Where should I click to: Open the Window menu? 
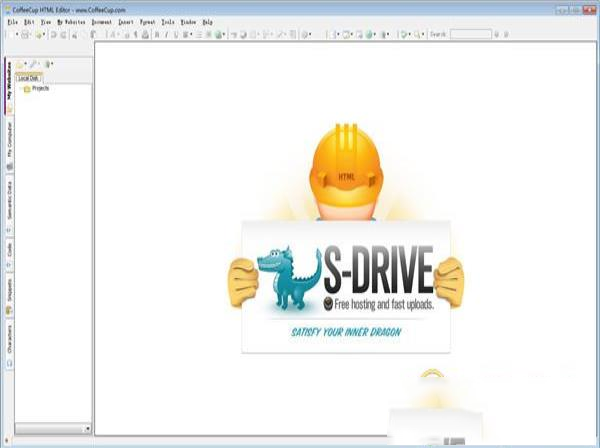pos(188,22)
